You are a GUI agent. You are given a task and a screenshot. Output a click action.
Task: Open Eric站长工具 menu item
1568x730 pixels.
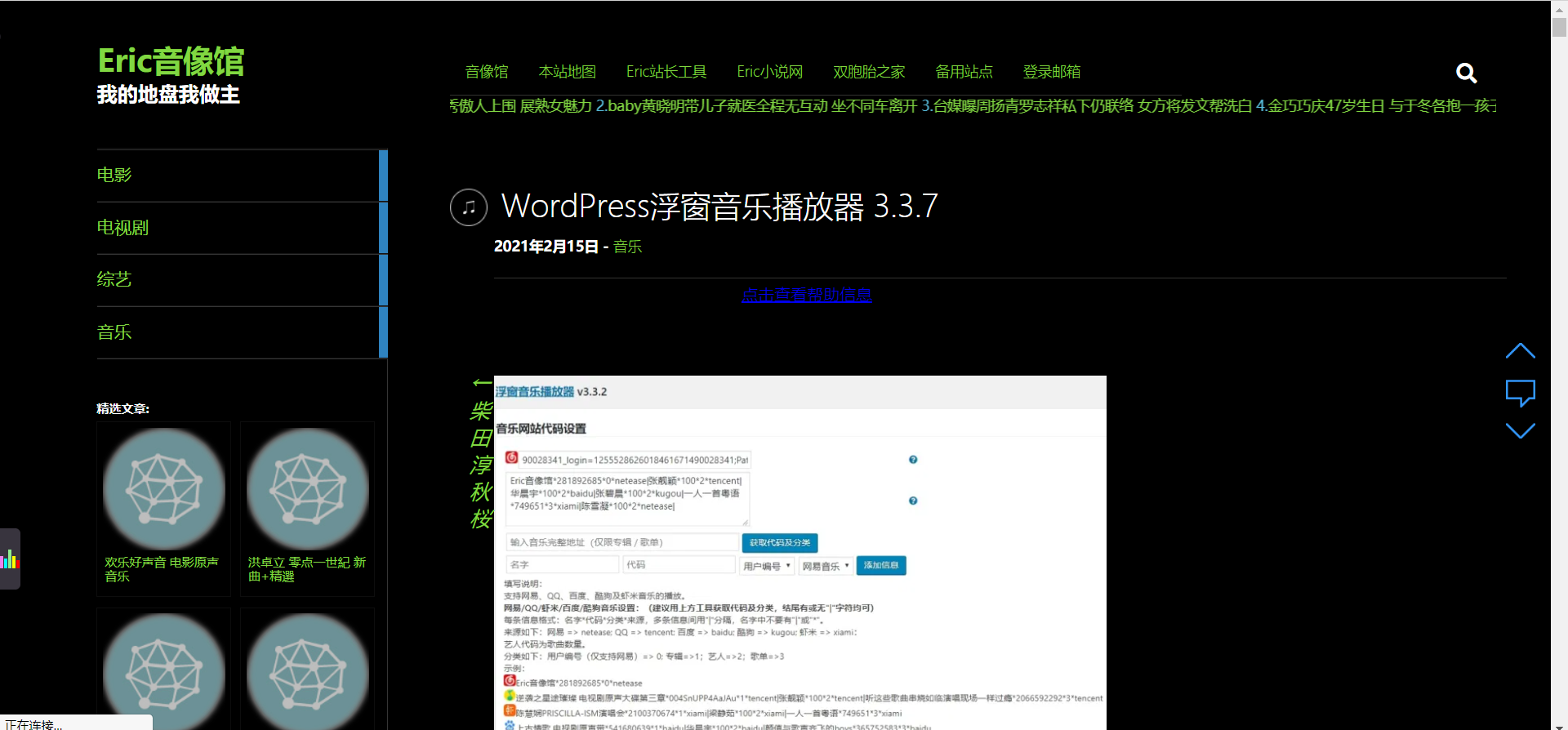coord(666,72)
